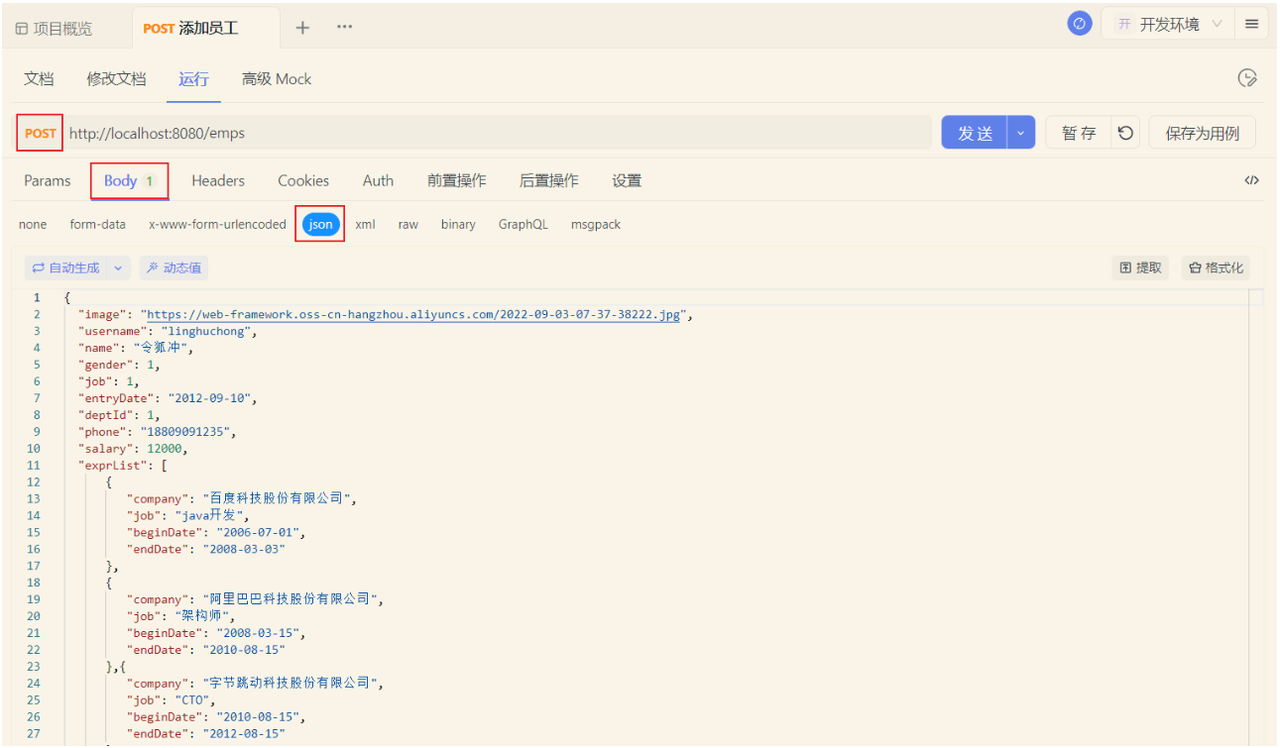This screenshot has width=1280, height=748.
Task: Open the hamburger menu at top right
Action: tap(1251, 24)
